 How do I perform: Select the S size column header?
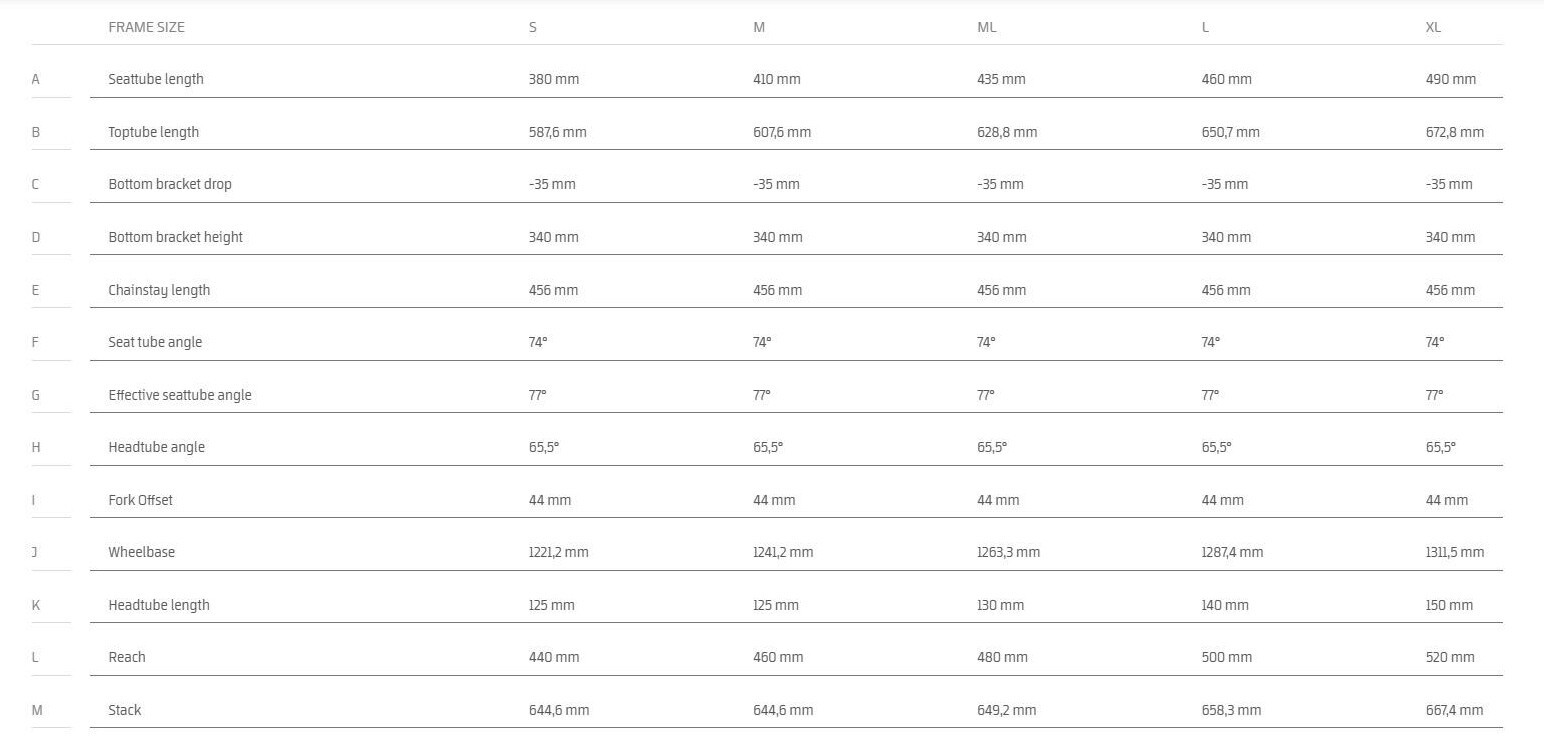(x=532, y=27)
